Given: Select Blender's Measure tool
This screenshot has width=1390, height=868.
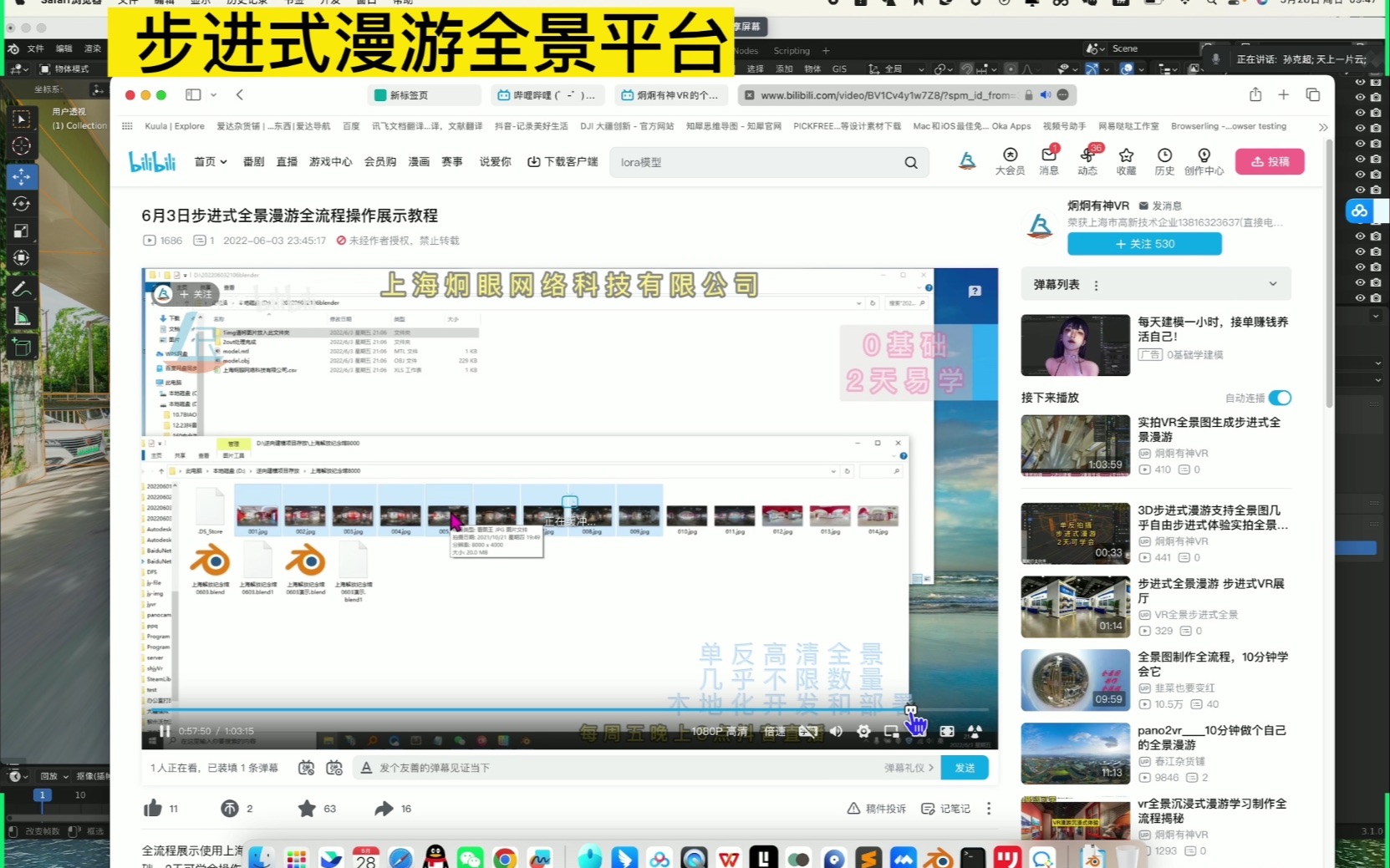Looking at the screenshot, I should 22,317.
